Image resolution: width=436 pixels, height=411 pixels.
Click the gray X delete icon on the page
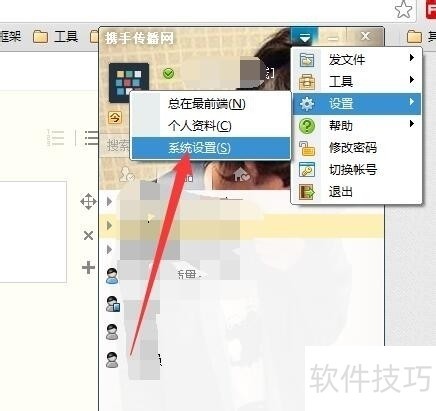pyautogui.click(x=88, y=236)
